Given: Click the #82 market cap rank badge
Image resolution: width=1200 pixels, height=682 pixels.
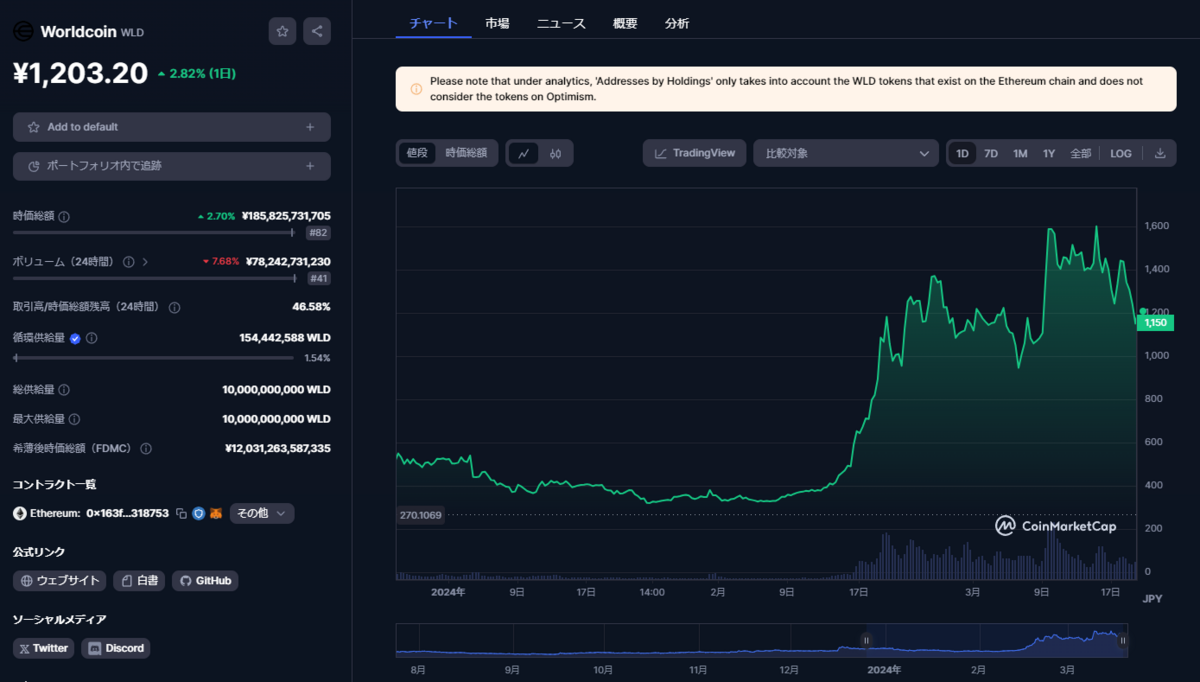Looking at the screenshot, I should point(319,233).
